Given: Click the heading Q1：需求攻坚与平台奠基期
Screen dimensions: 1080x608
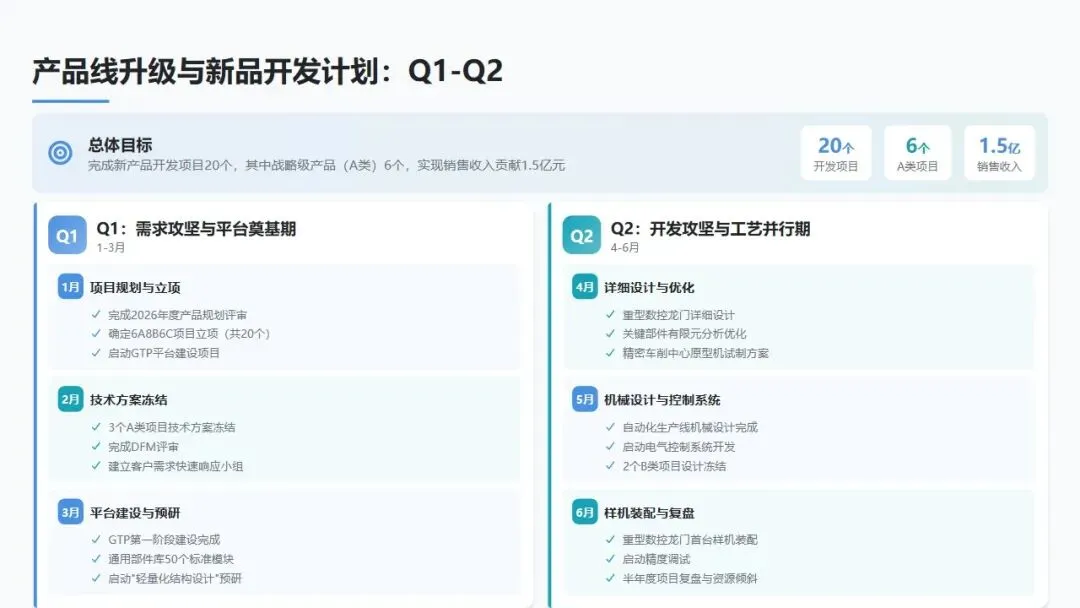Looking at the screenshot, I should coord(196,229).
